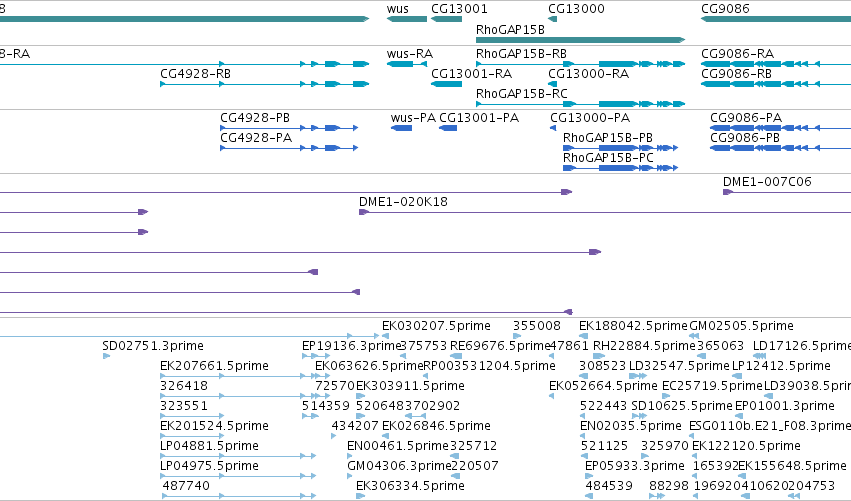Select EST EN00461.5prime
This screenshot has width=851, height=501.
click(398, 446)
